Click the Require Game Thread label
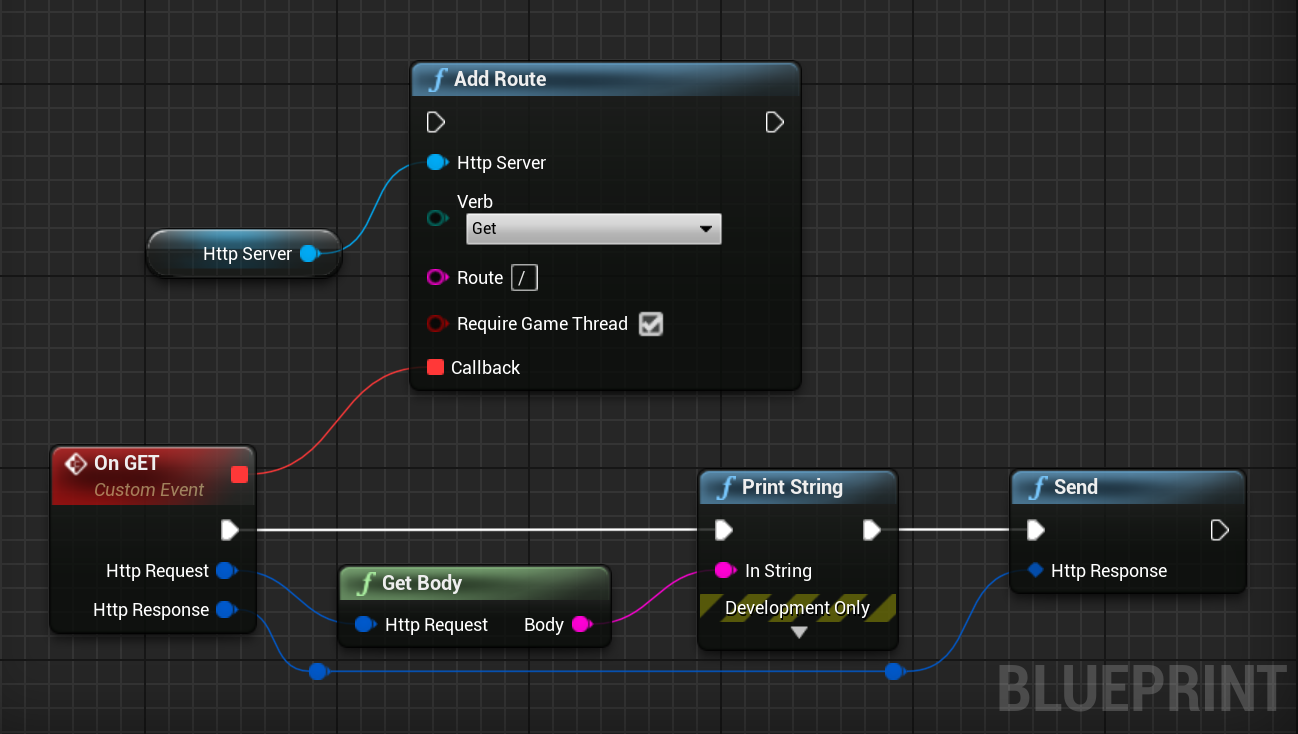Screen dimensions: 1298x734 (542, 324)
